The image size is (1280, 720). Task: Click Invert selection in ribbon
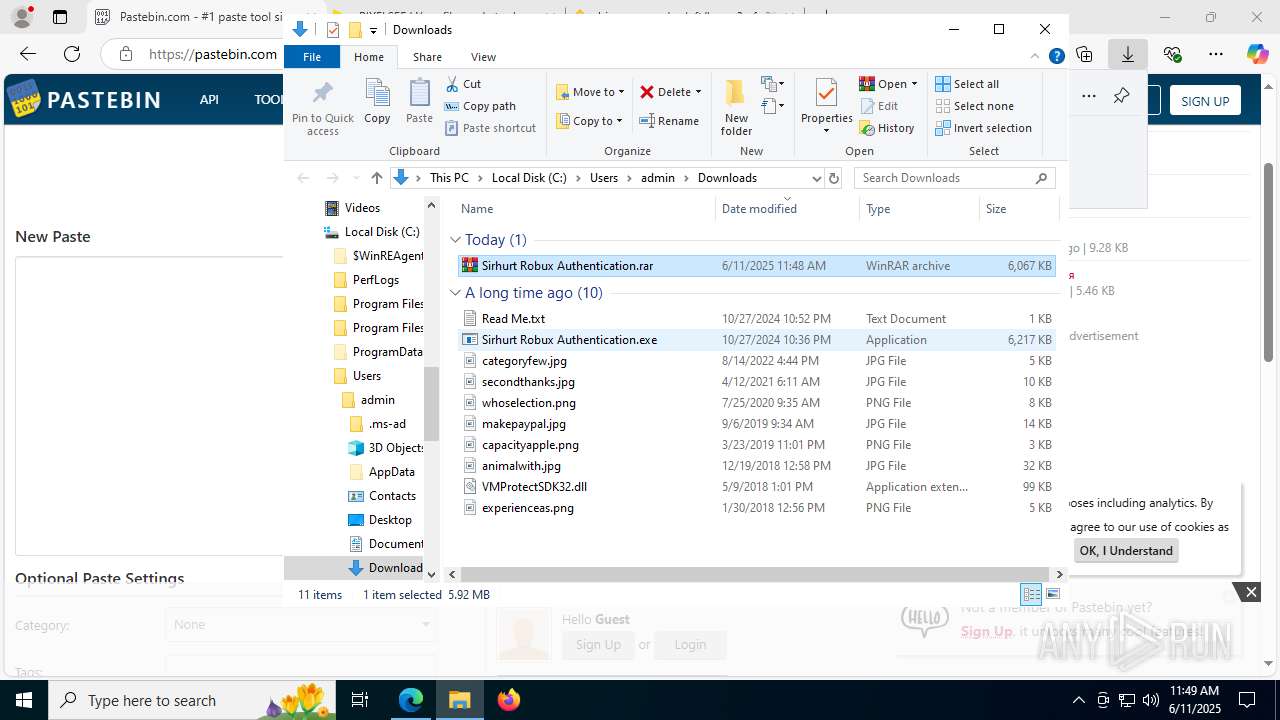coord(984,128)
